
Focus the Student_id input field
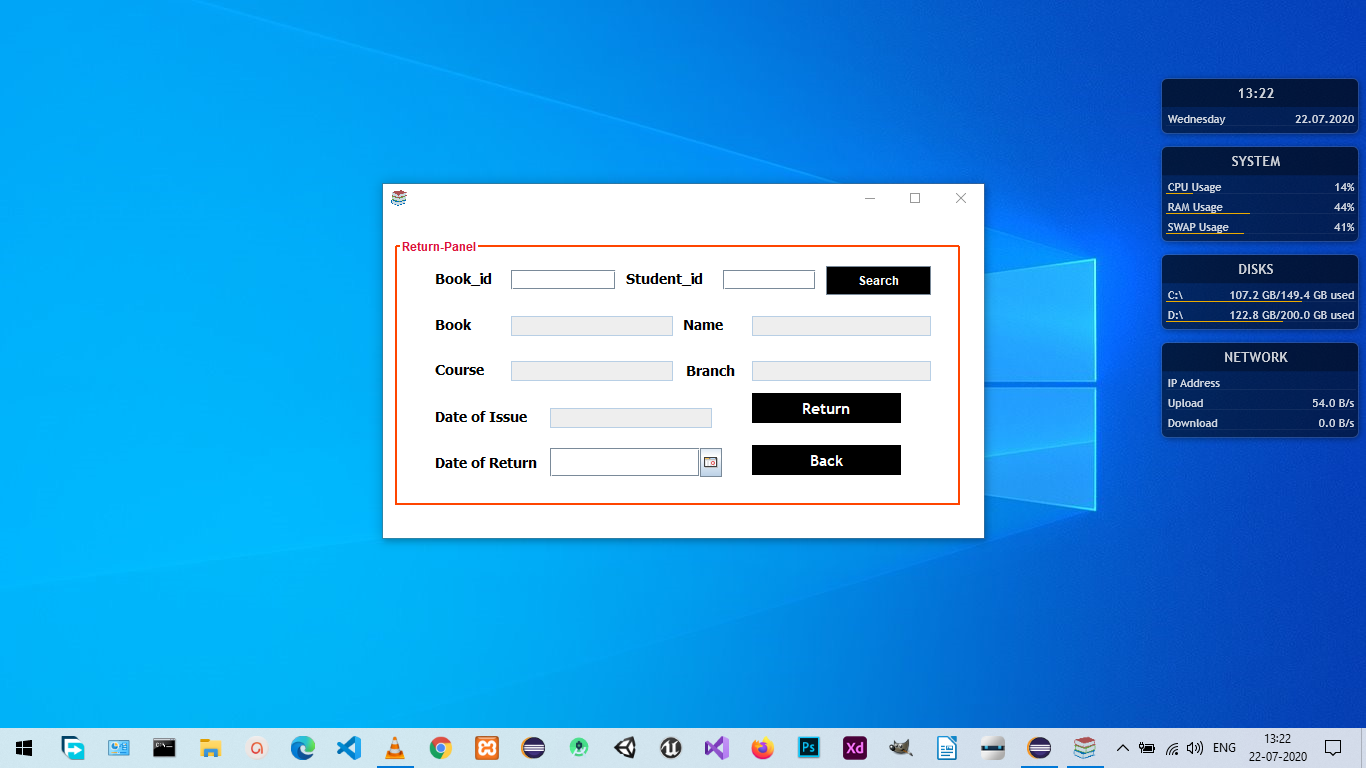click(769, 280)
